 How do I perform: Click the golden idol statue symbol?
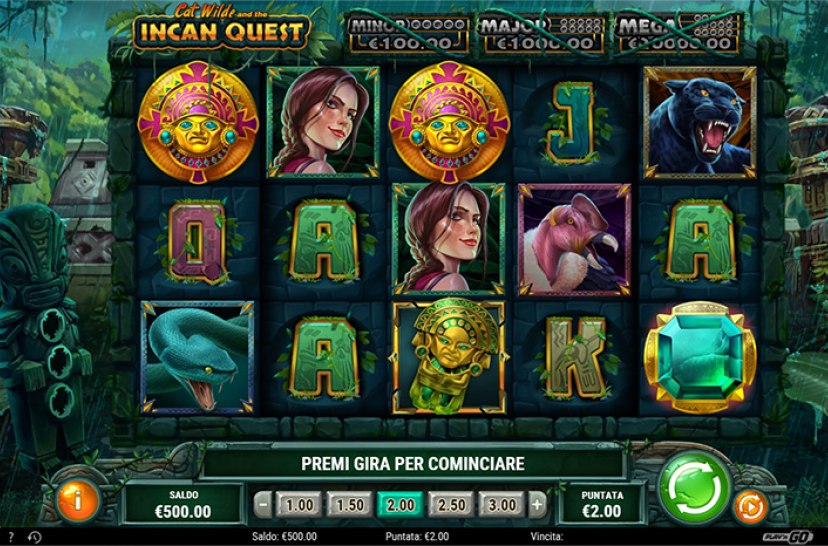449,357
